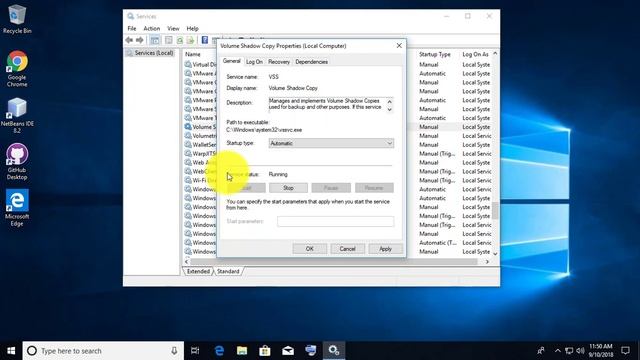Click the services list horizontal scrollbar right arrow
640x360 pixels.
click(487, 262)
